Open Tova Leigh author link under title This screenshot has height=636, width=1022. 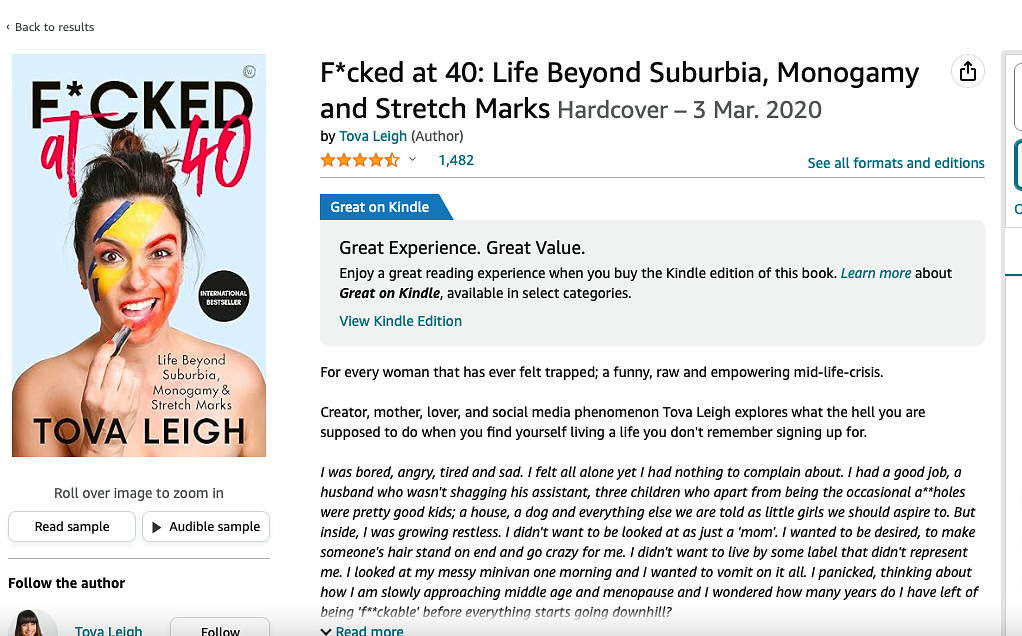(373, 136)
